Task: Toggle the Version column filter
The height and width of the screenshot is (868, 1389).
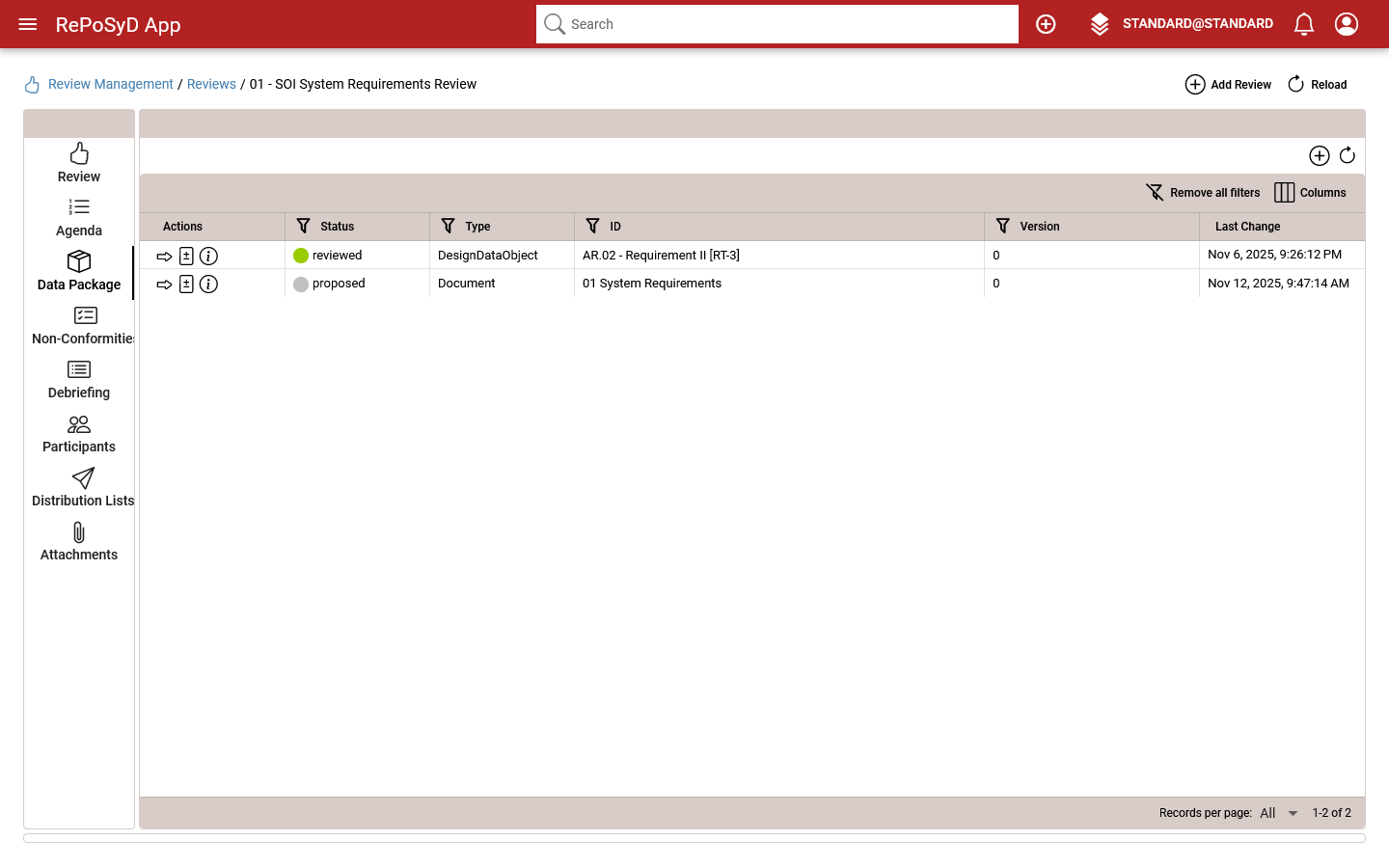Action: tap(1003, 226)
